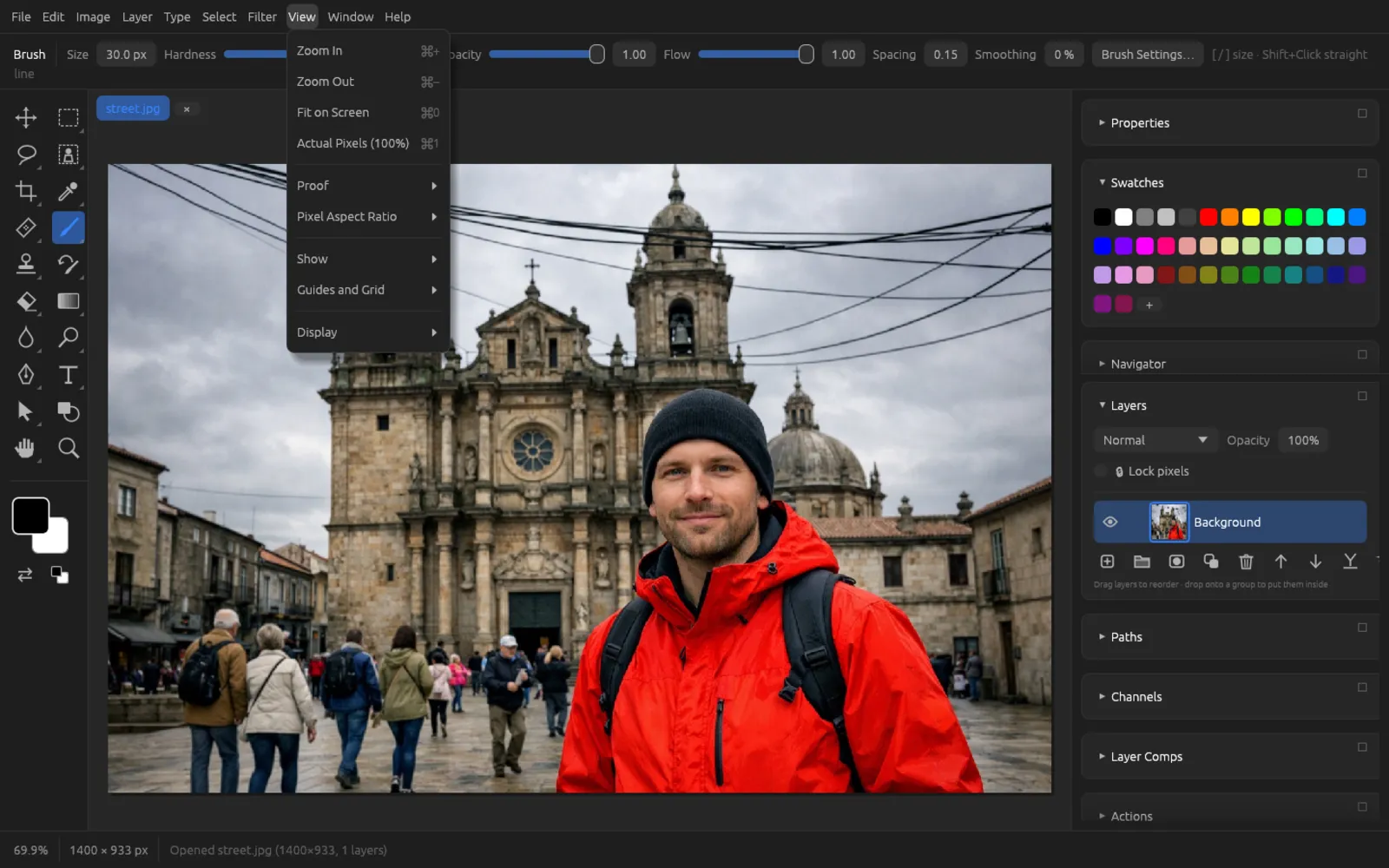
Task: Pick the red color swatch
Action: click(1208, 217)
